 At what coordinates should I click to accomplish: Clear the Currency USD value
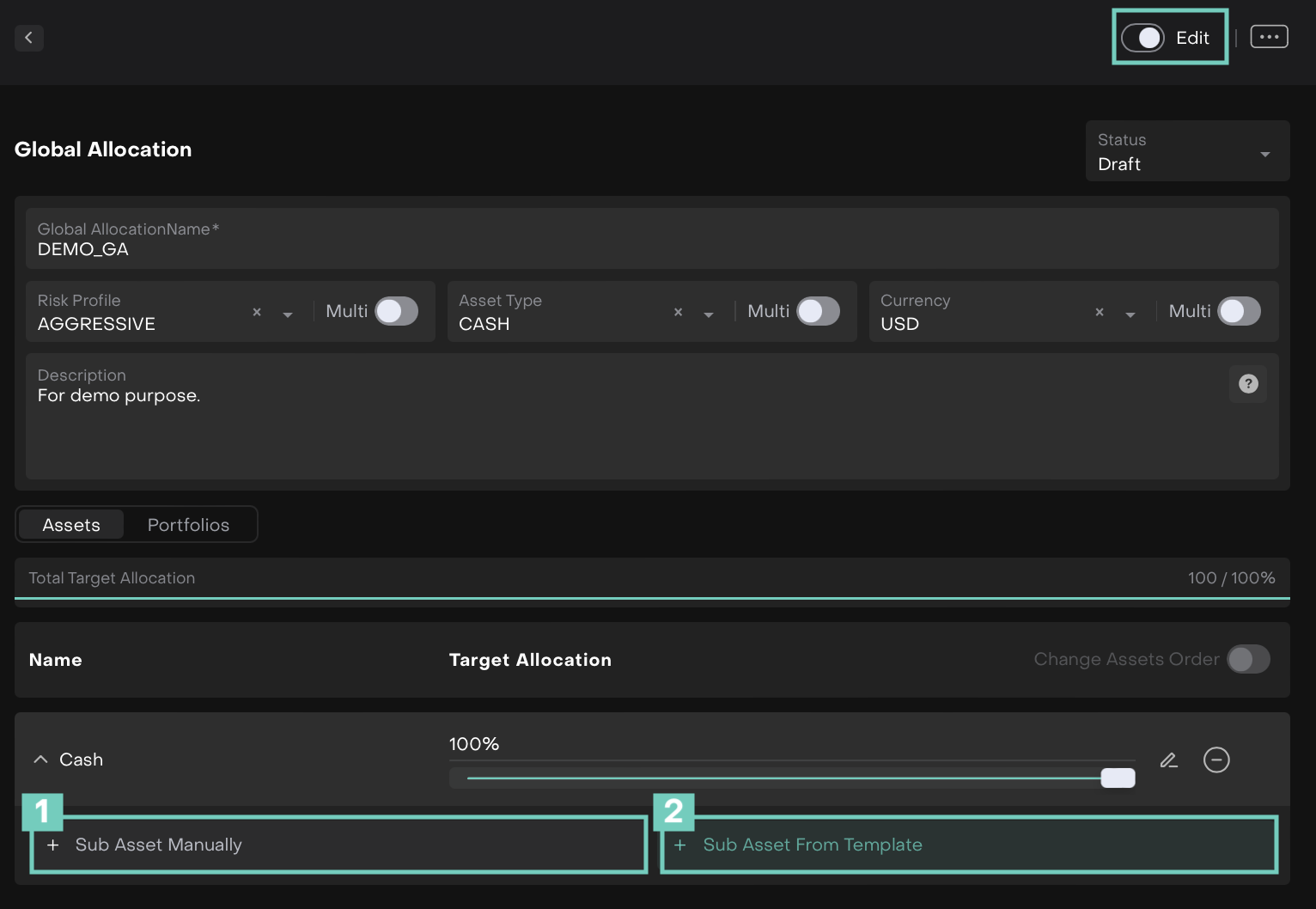tap(1100, 313)
